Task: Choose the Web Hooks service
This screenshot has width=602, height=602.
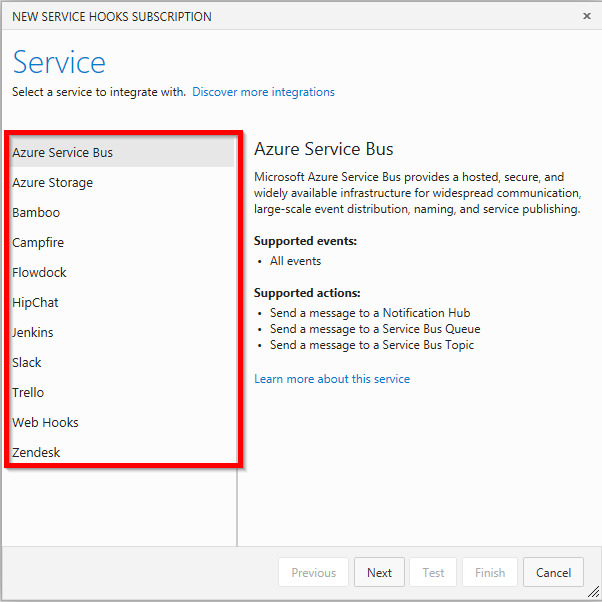Action: 122,422
